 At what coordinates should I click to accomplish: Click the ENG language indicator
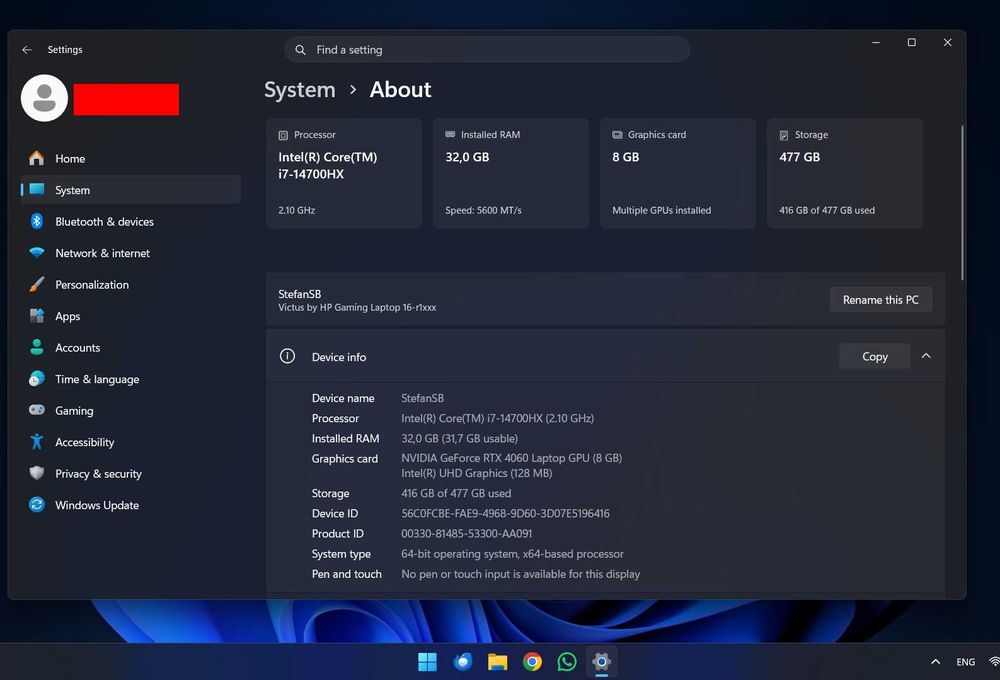tap(966, 662)
